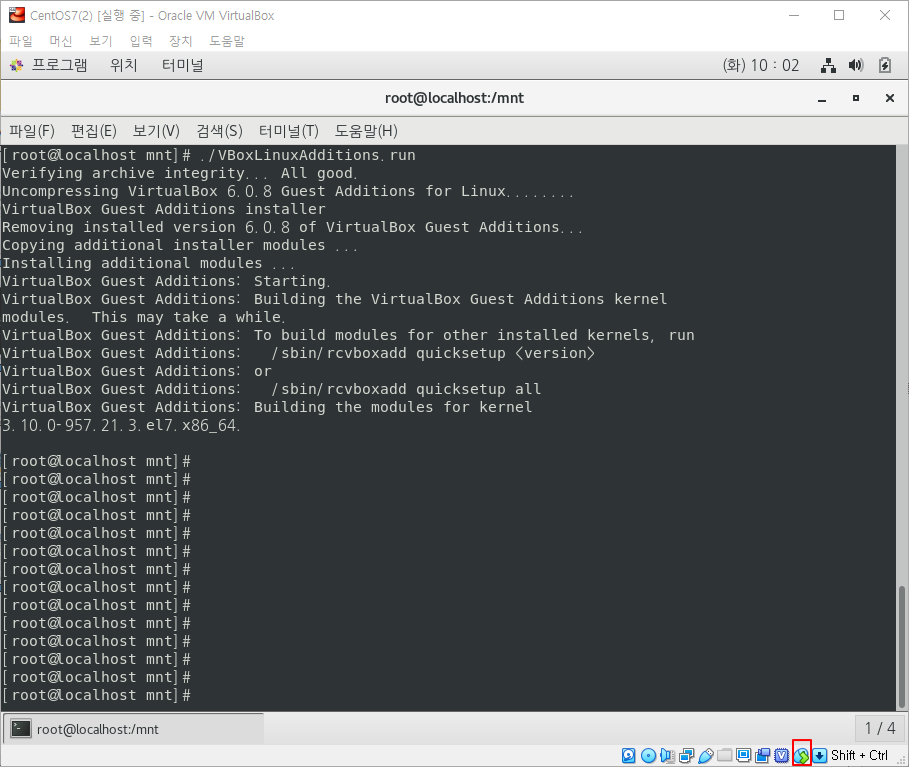Open the terminal 파일(F) menu
909x767 pixels.
32,131
